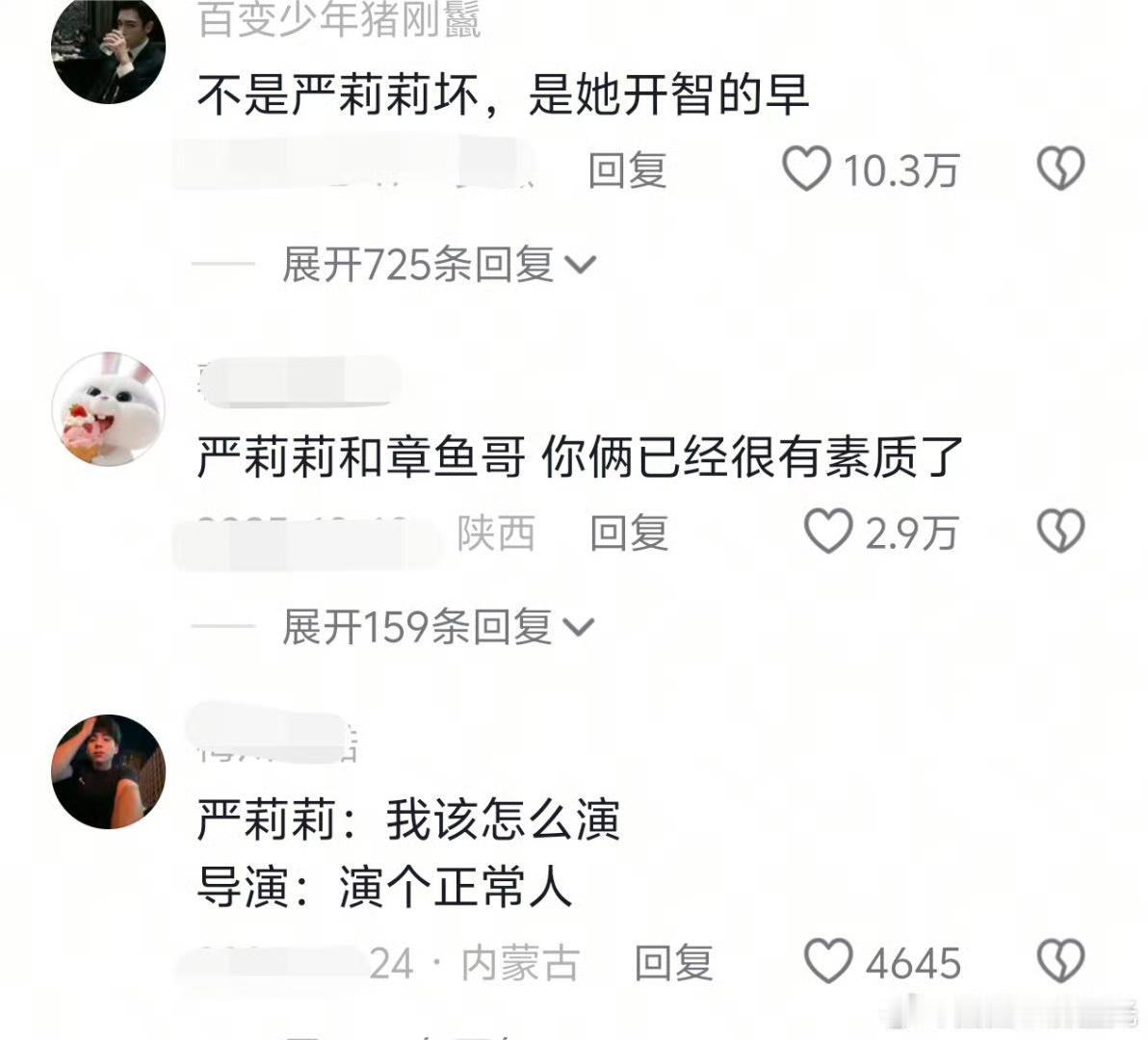Like the comment with 4645 likes
Image resolution: width=1148 pixels, height=1040 pixels.
coord(828,961)
